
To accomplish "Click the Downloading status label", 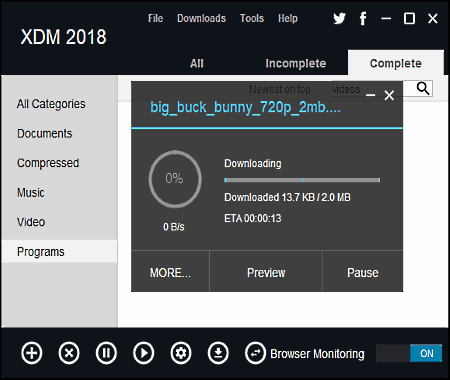I will tap(253, 164).
